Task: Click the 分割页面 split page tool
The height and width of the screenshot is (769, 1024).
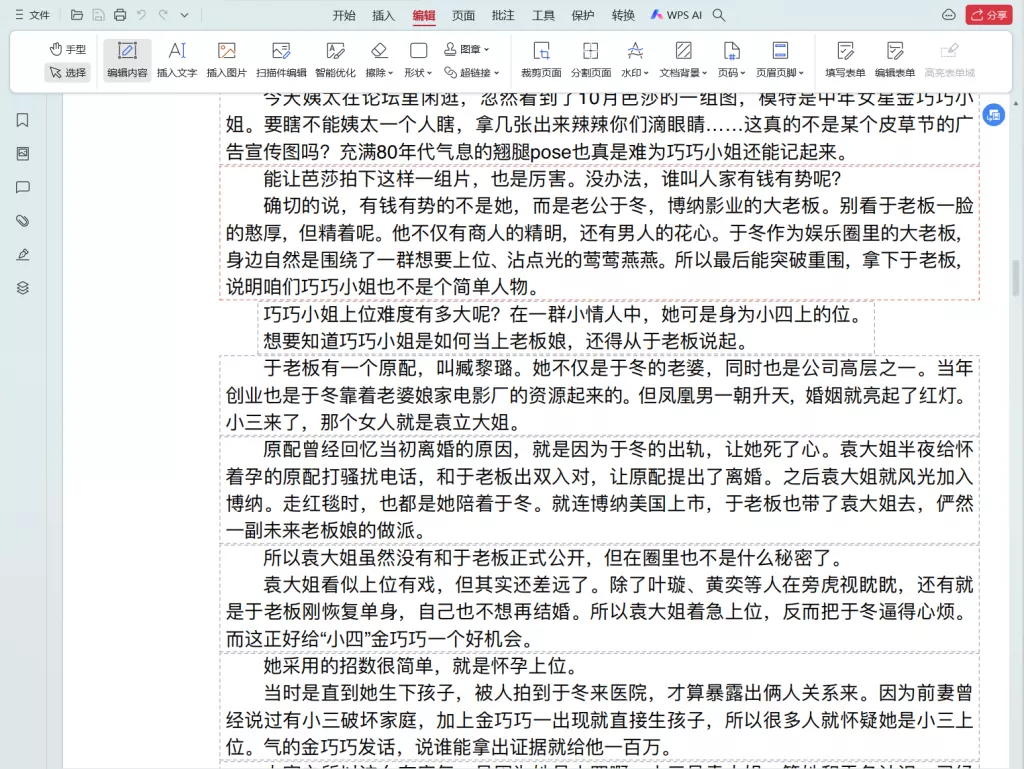Action: point(591,60)
